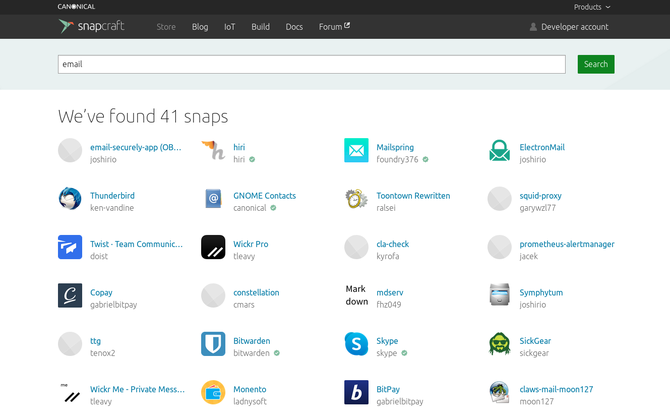Select the Bitwarden shield icon
The width and height of the screenshot is (670, 419).
click(x=213, y=344)
